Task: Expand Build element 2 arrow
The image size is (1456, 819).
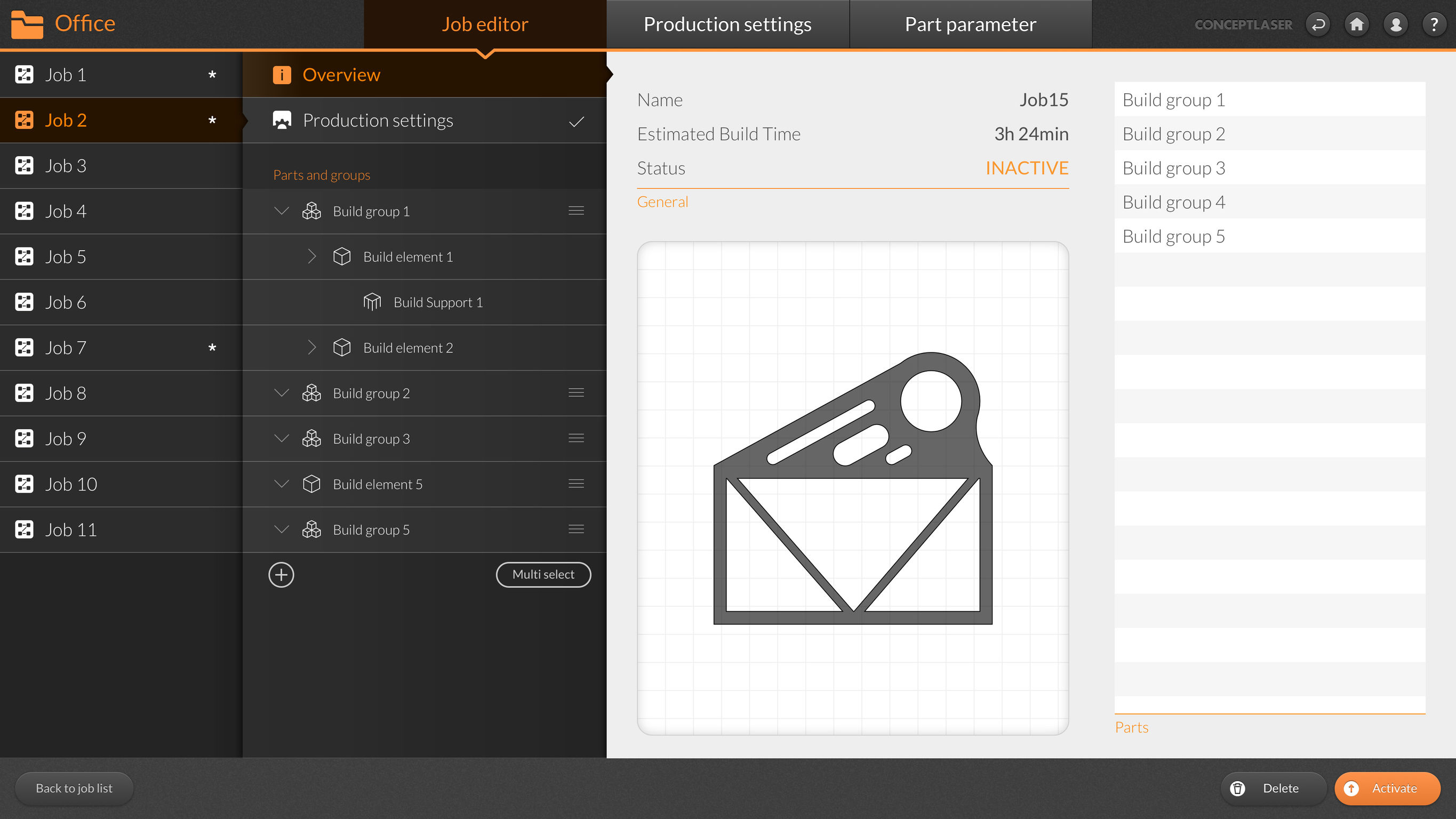Action: [311, 348]
